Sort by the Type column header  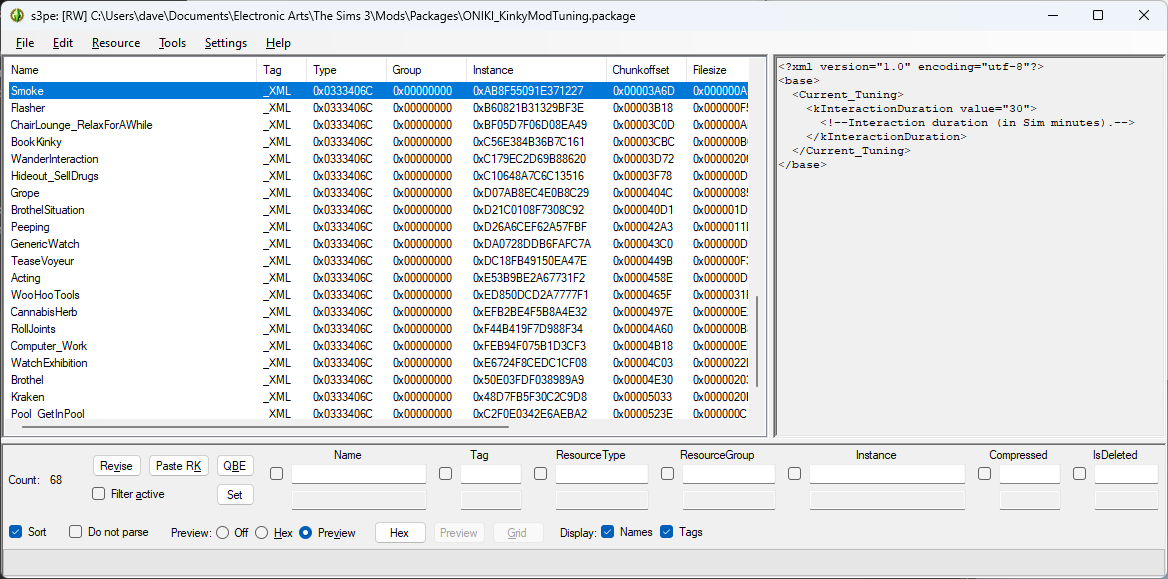[x=346, y=70]
